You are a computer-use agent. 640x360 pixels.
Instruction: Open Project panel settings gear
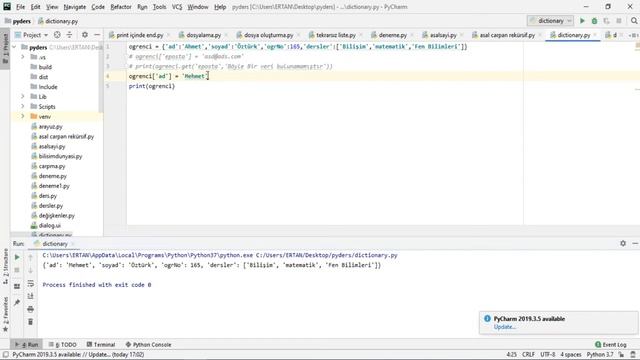click(x=84, y=35)
